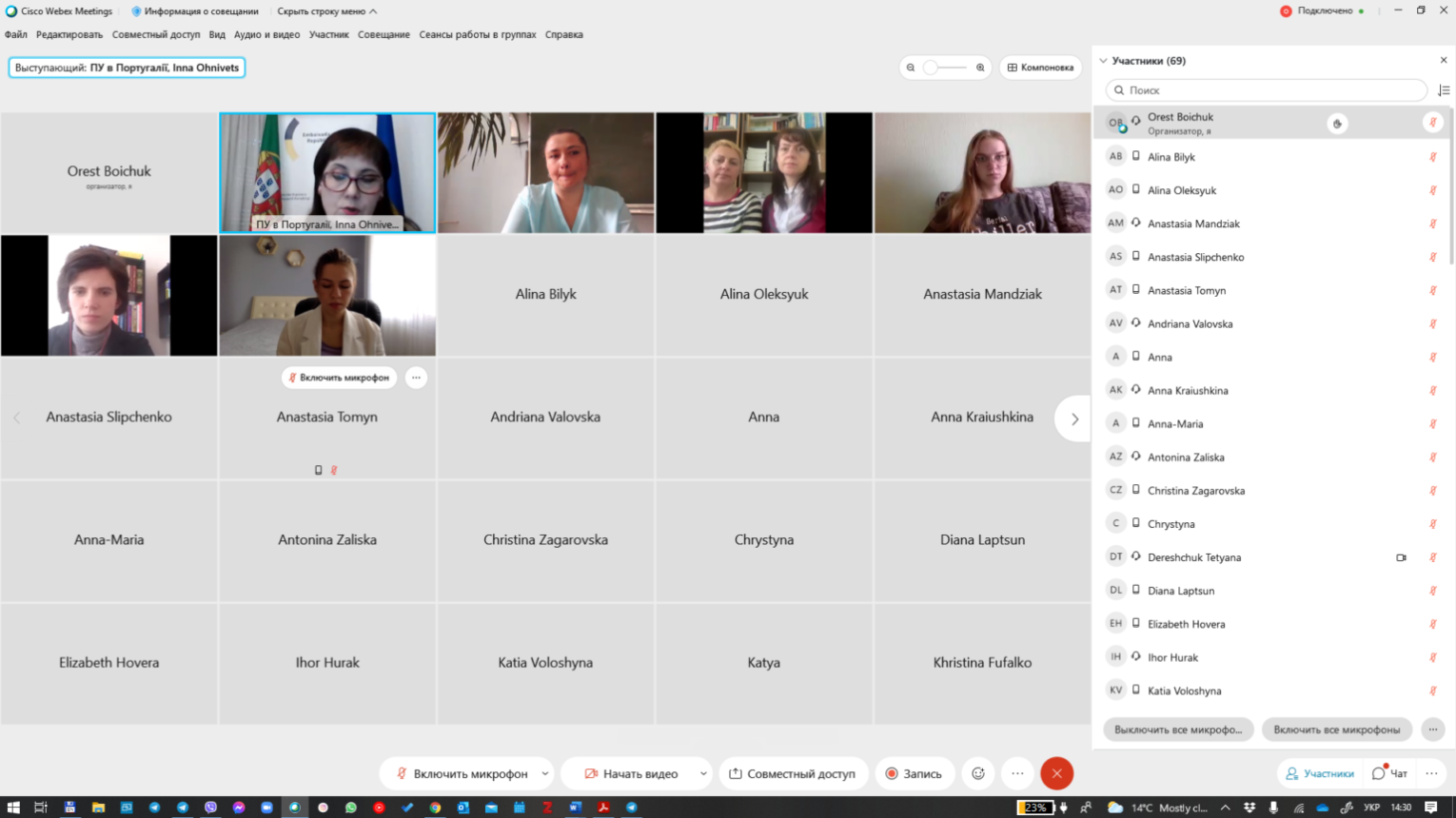Open the reactions emoji button
Viewport: 1456px width, 818px height.
pos(978,773)
